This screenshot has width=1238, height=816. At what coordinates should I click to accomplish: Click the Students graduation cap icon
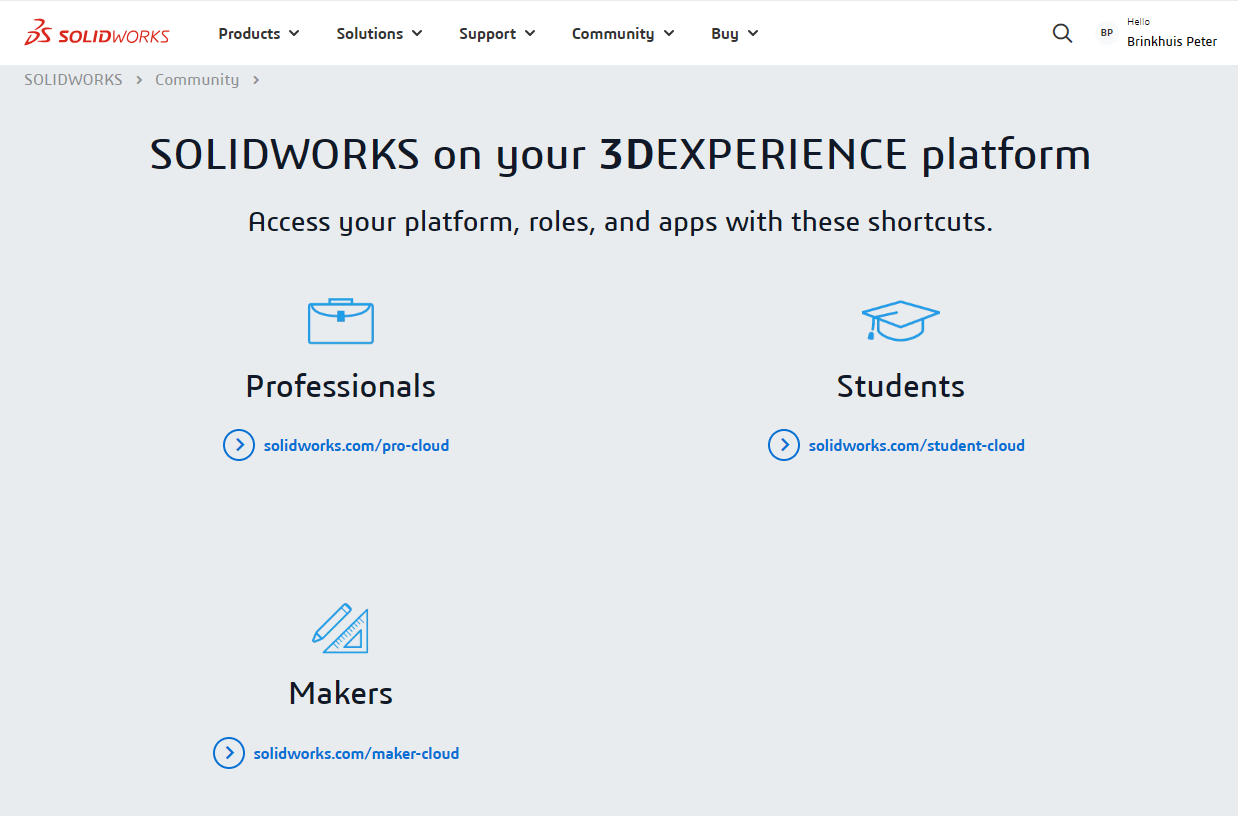pyautogui.click(x=900, y=320)
